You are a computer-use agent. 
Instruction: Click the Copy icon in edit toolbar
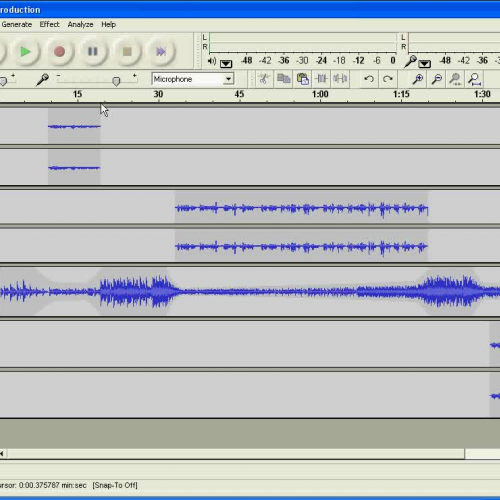click(x=283, y=79)
